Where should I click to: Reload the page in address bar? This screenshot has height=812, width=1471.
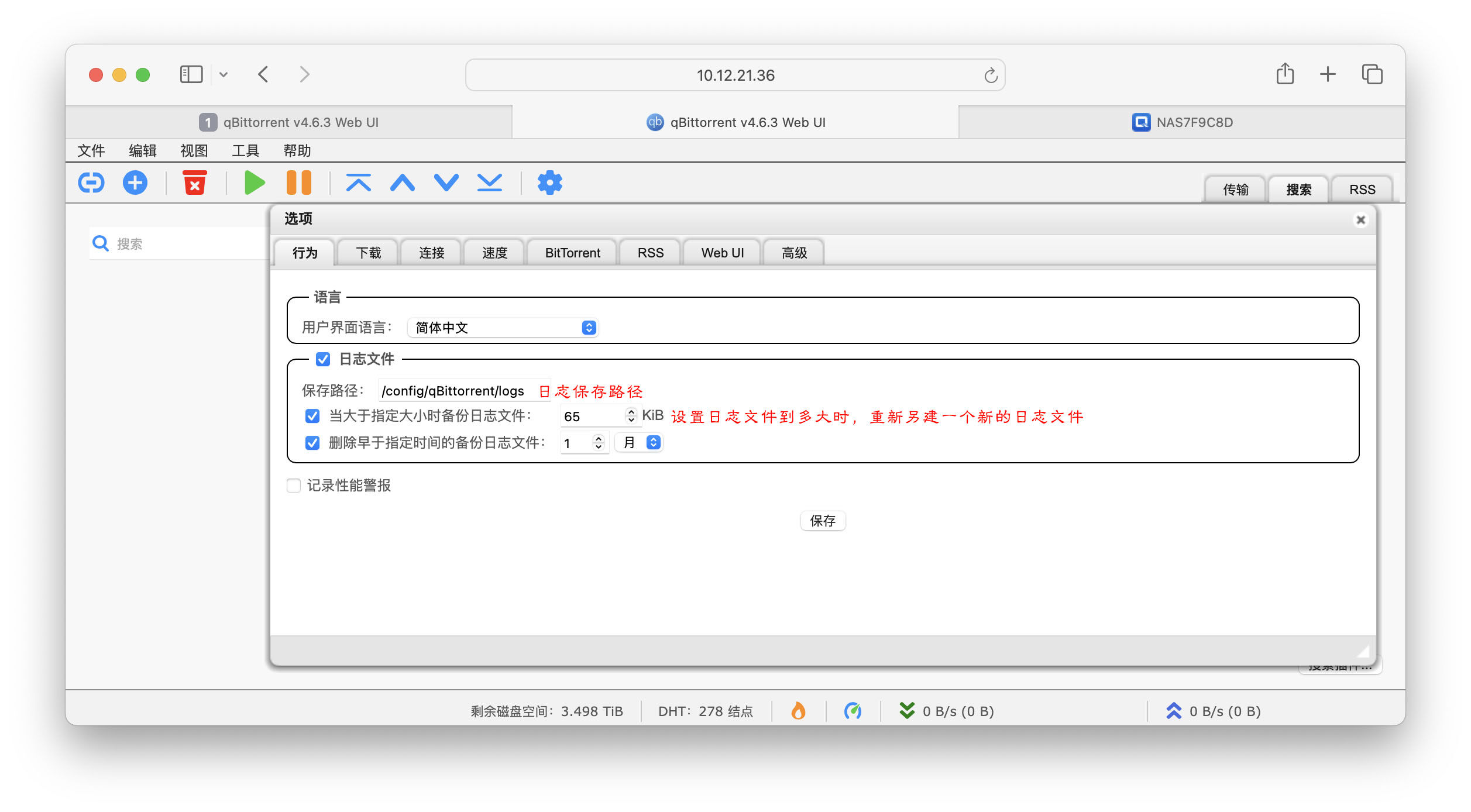coord(990,75)
